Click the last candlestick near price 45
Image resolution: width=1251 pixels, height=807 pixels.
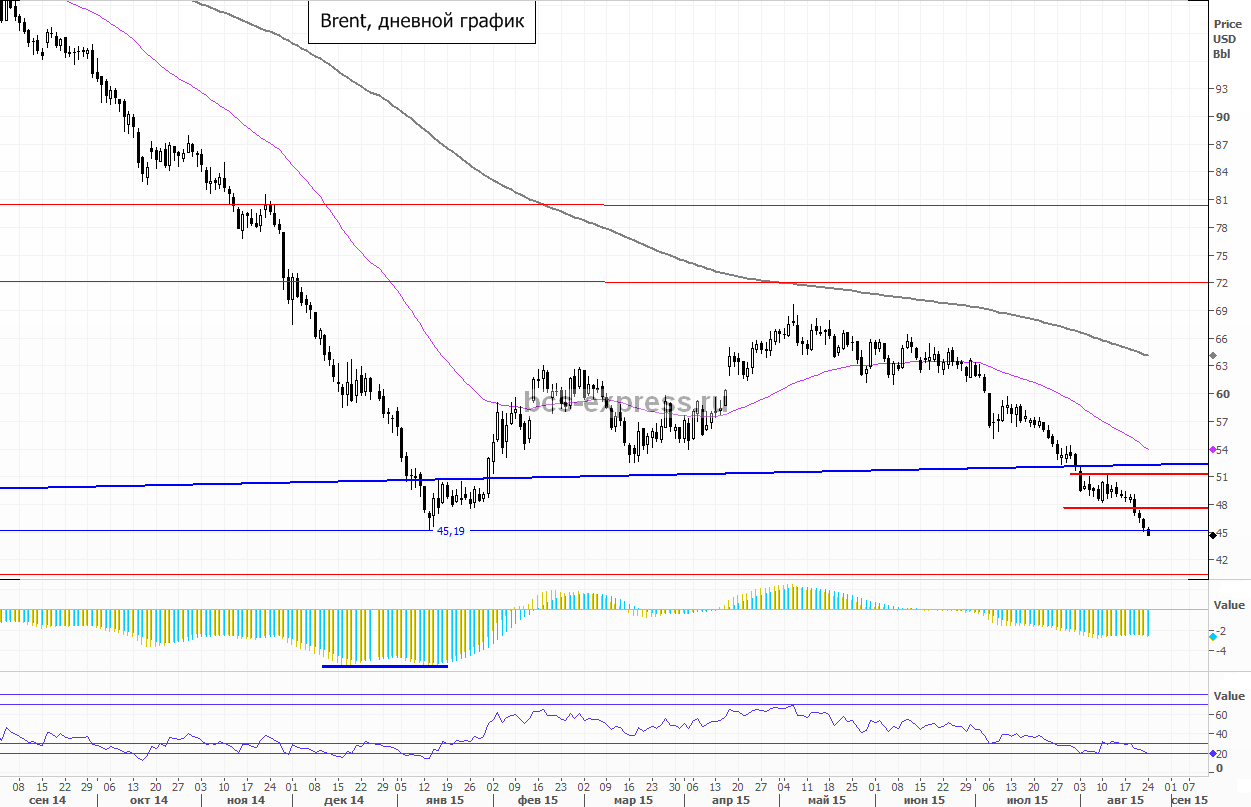pyautogui.click(x=1148, y=532)
